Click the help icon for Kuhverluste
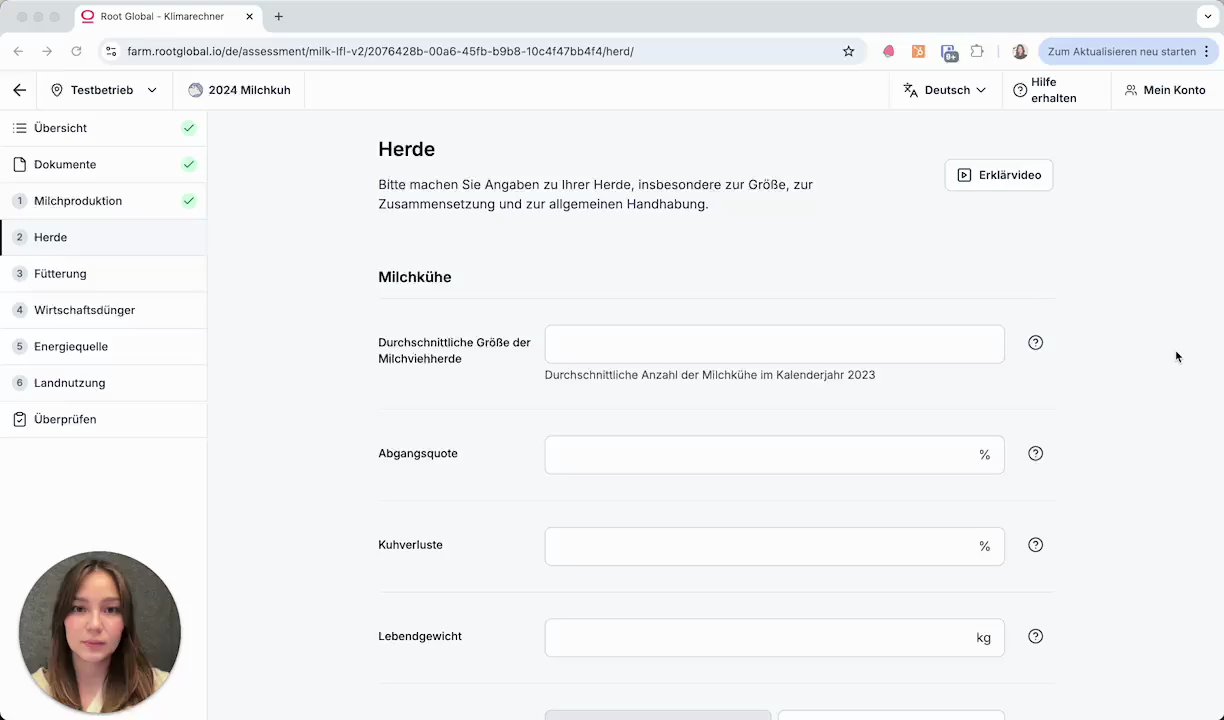Image resolution: width=1224 pixels, height=720 pixels. click(x=1035, y=545)
